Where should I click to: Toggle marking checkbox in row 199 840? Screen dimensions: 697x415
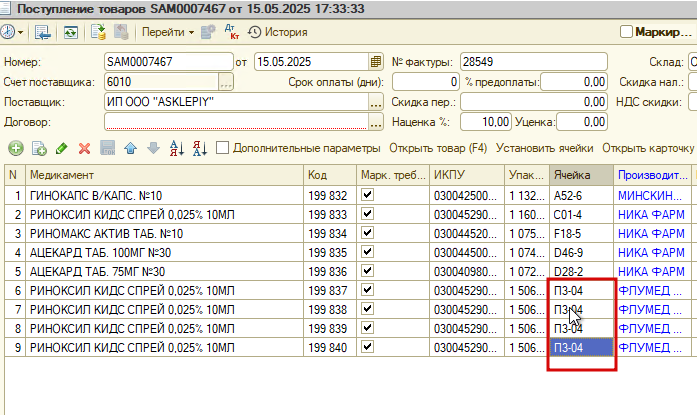tap(367, 347)
